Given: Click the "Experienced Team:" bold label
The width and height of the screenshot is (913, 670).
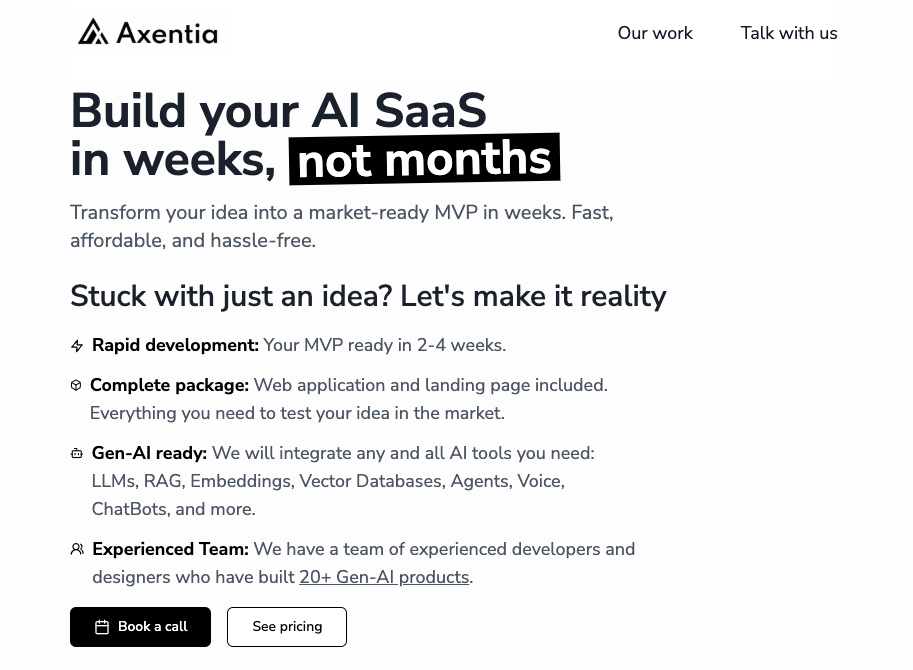Looking at the screenshot, I should pos(170,549).
